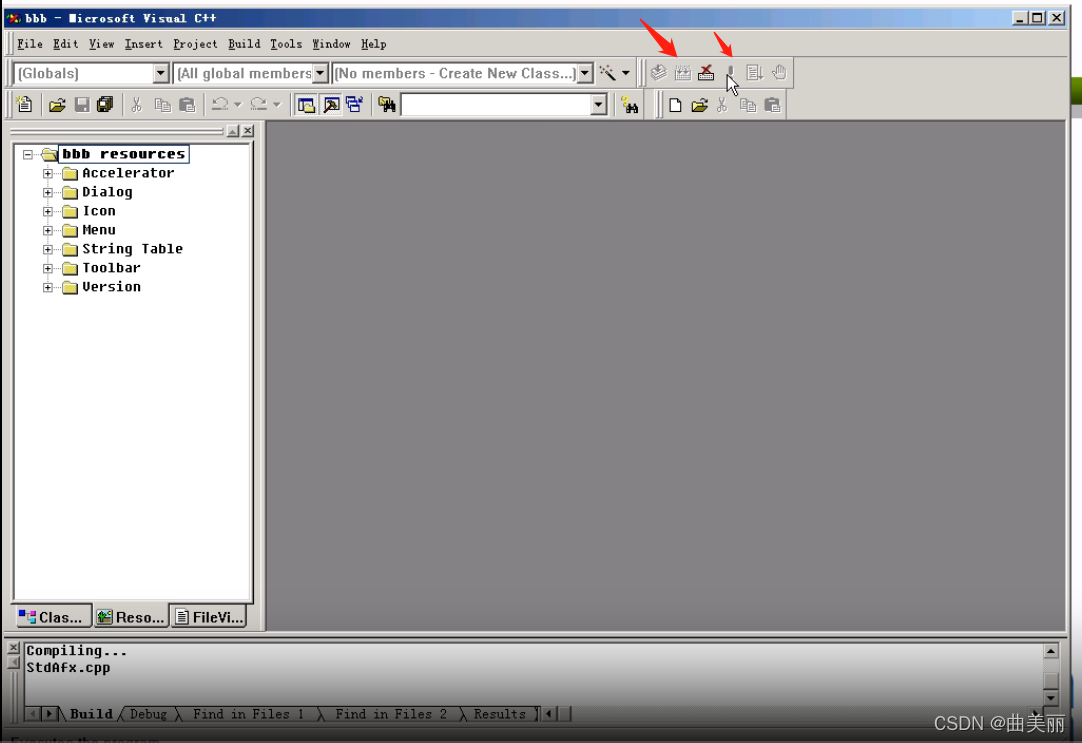This screenshot has height=743, width=1082.
Task: Switch to the Results output tab
Action: 500,714
